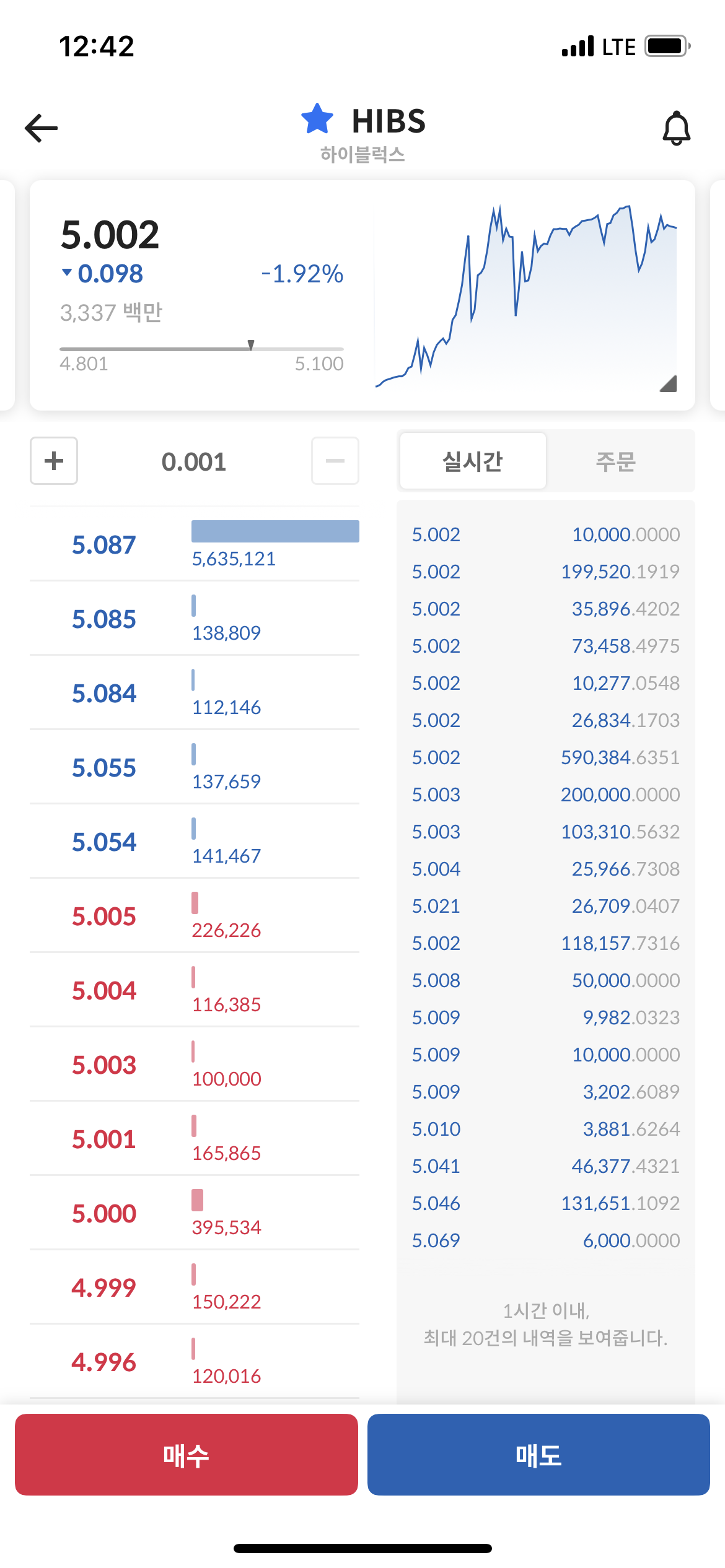Viewport: 725px width, 1568px height.
Task: Select ask price 5.055 row
Action: (x=195, y=767)
